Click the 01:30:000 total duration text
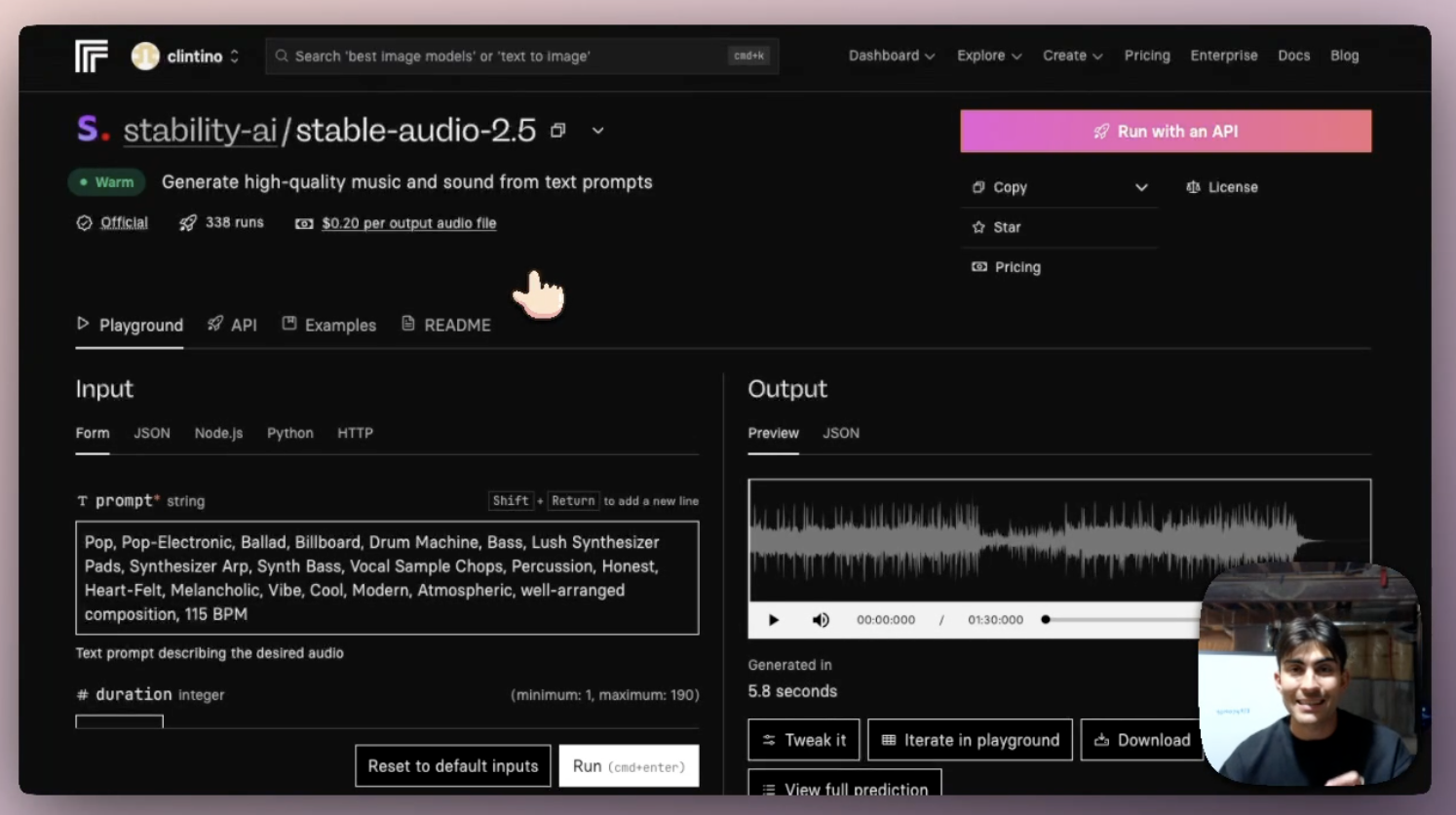 [x=995, y=620]
